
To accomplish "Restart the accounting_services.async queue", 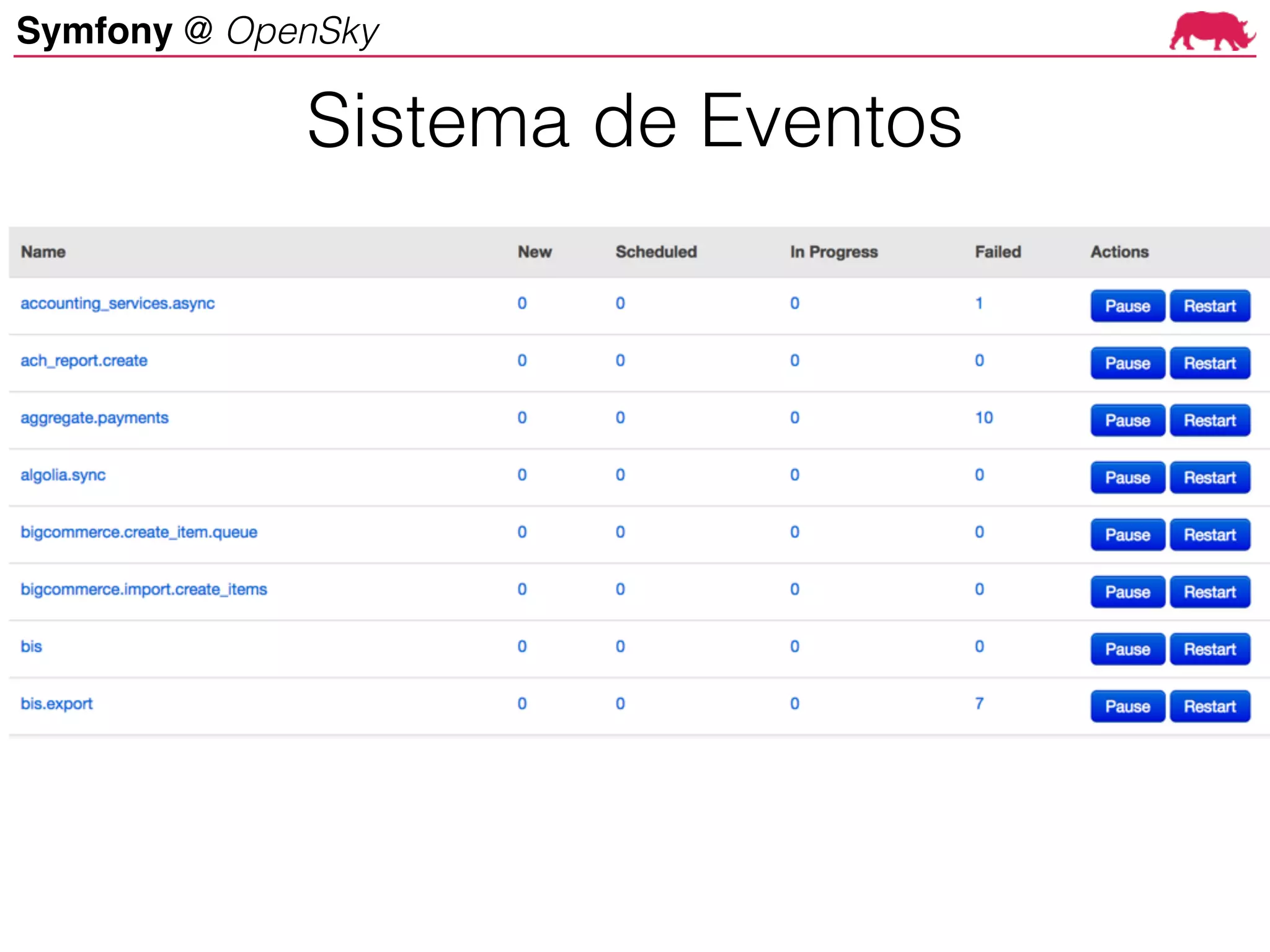I will click(x=1209, y=306).
